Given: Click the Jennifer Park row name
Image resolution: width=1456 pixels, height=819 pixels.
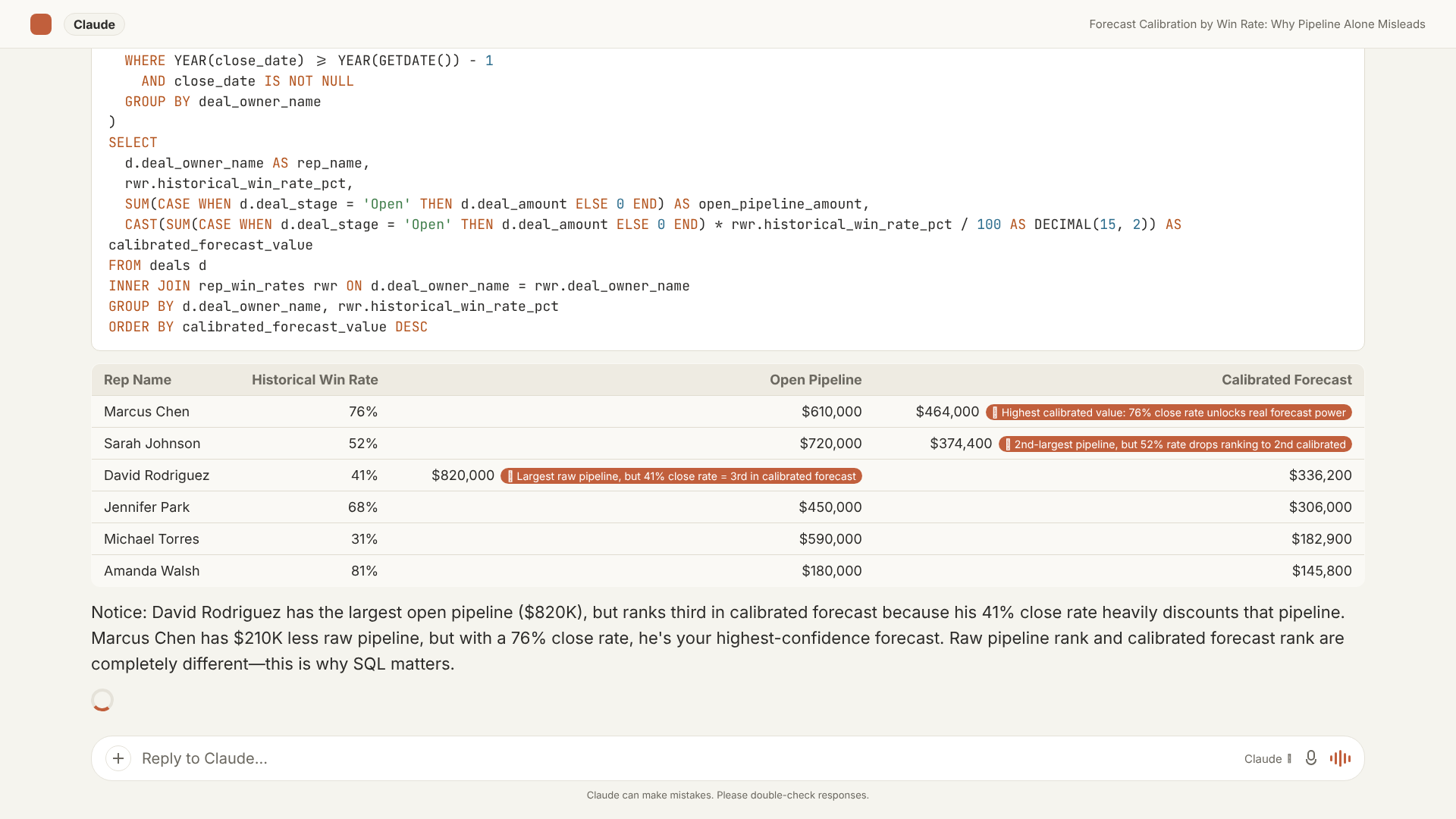Looking at the screenshot, I should pos(146,507).
